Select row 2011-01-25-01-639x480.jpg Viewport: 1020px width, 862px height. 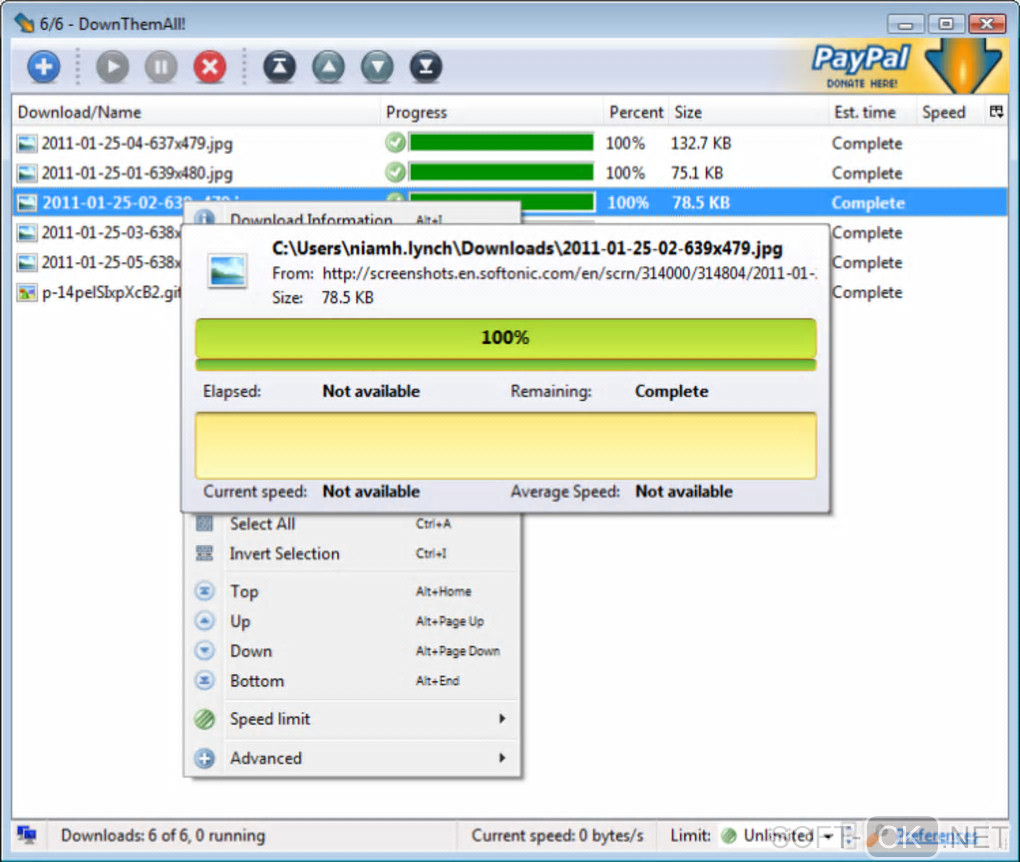tap(510, 173)
